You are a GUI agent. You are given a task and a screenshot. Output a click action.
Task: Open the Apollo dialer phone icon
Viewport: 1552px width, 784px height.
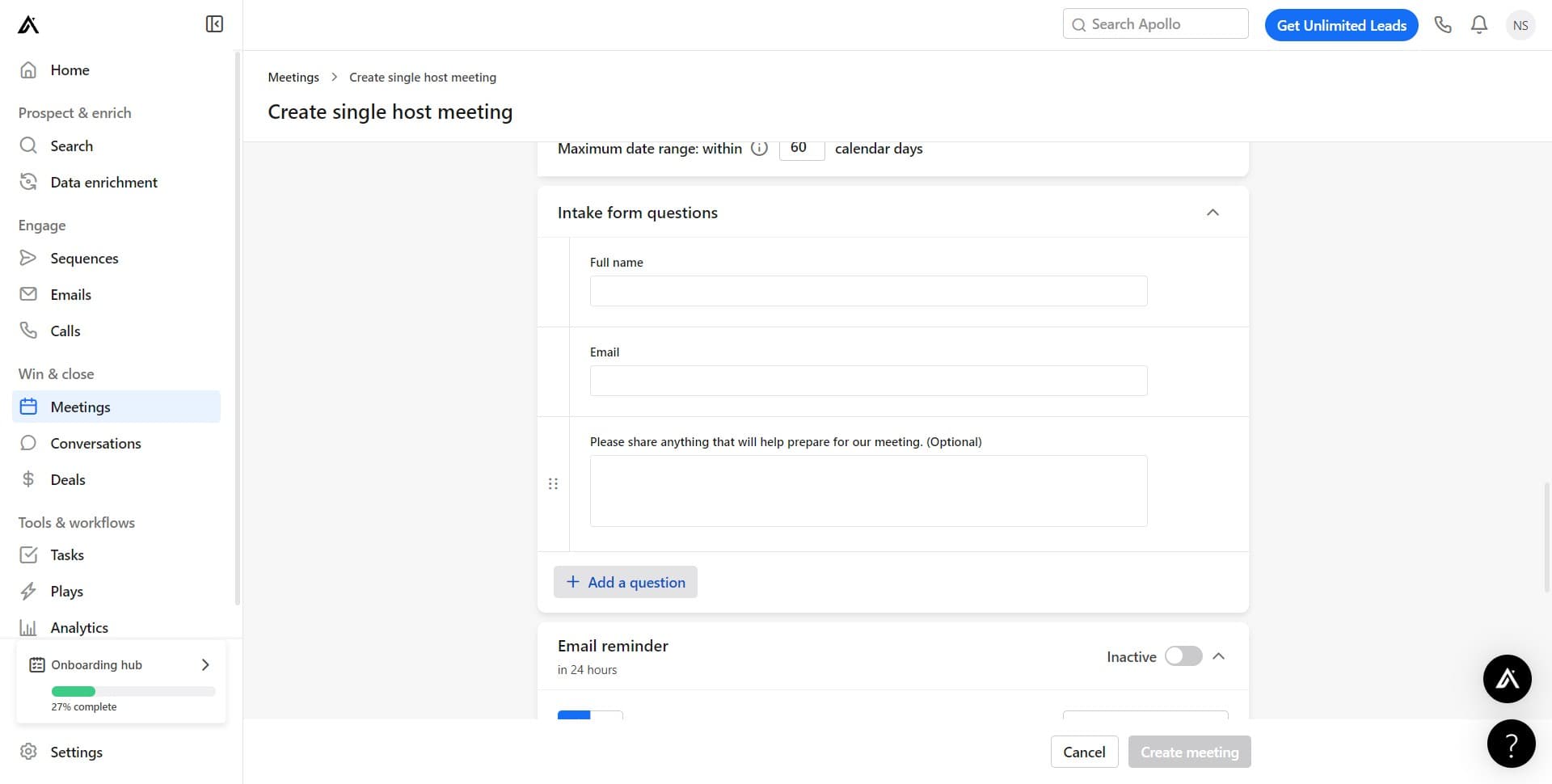click(x=1443, y=24)
